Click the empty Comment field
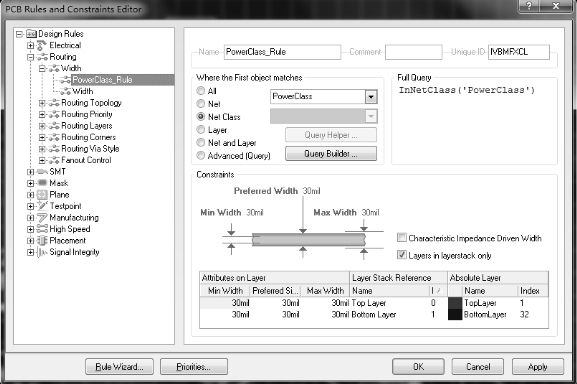 click(414, 52)
